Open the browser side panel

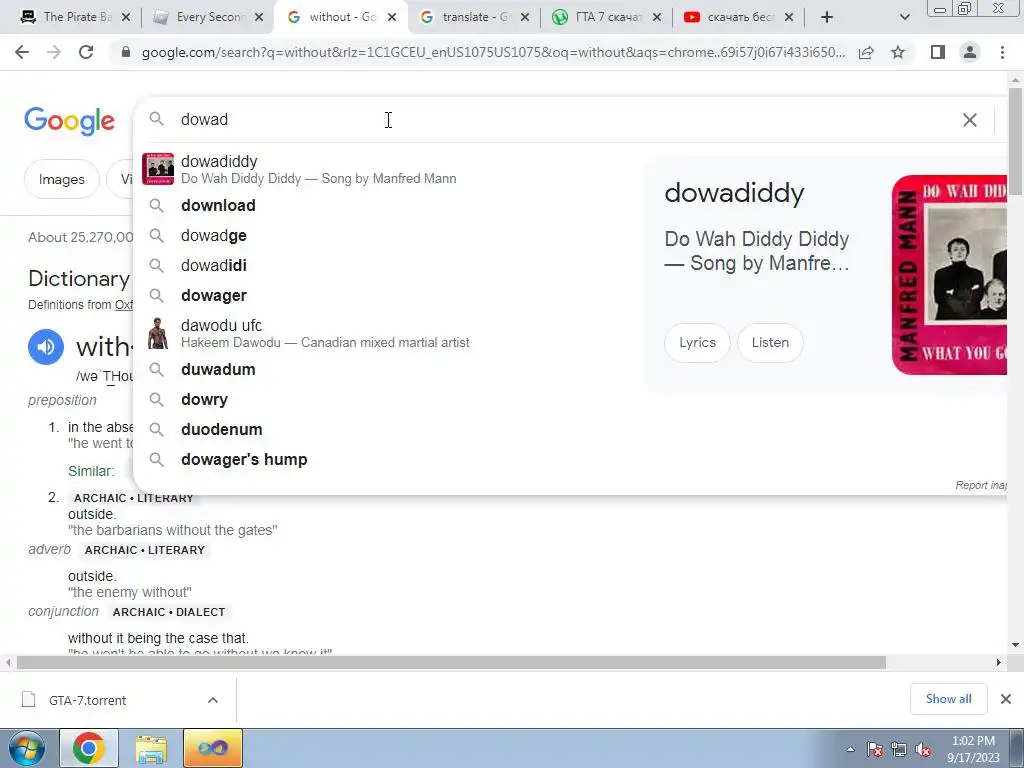click(x=938, y=52)
